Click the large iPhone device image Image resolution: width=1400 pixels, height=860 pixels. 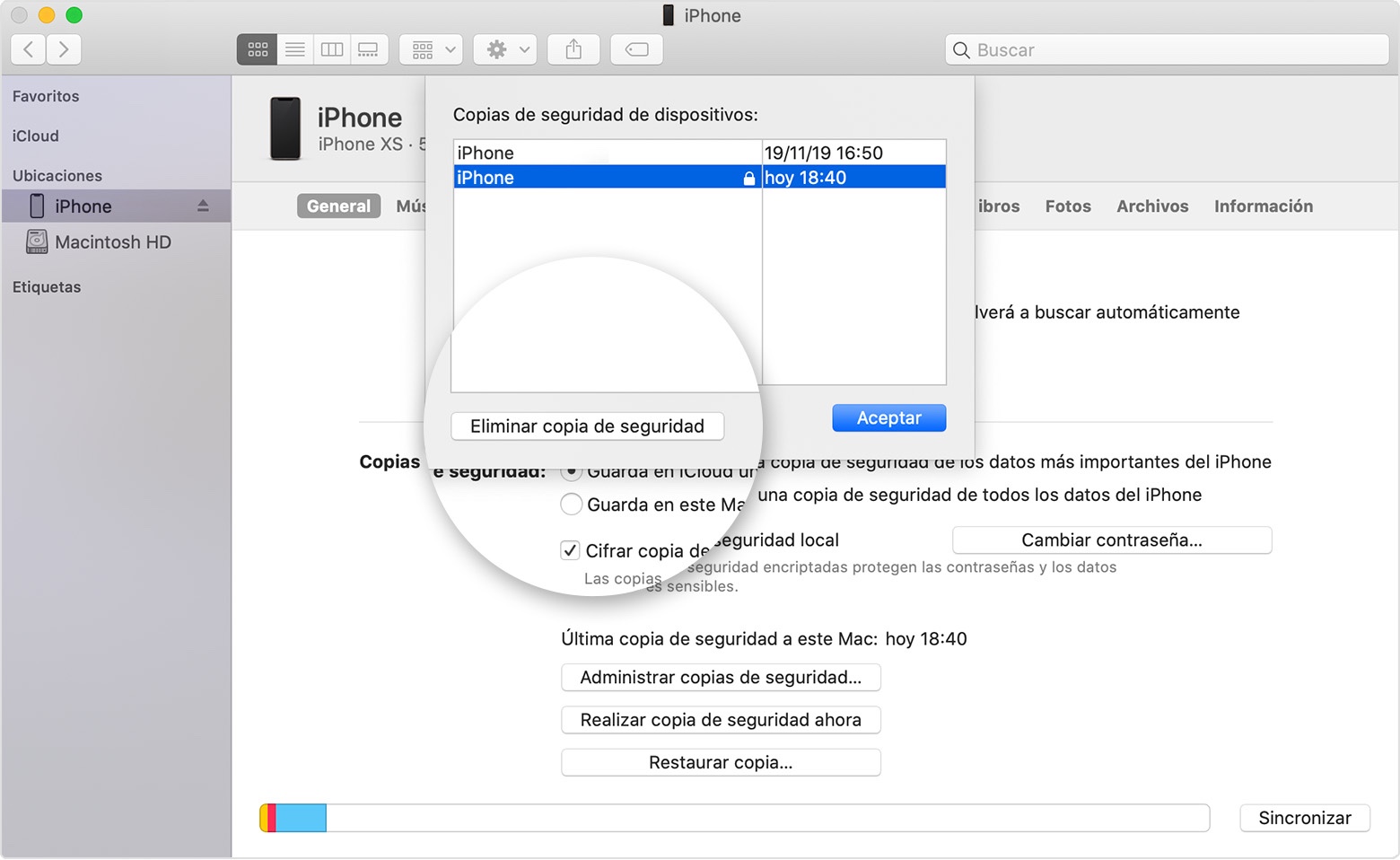pos(285,129)
